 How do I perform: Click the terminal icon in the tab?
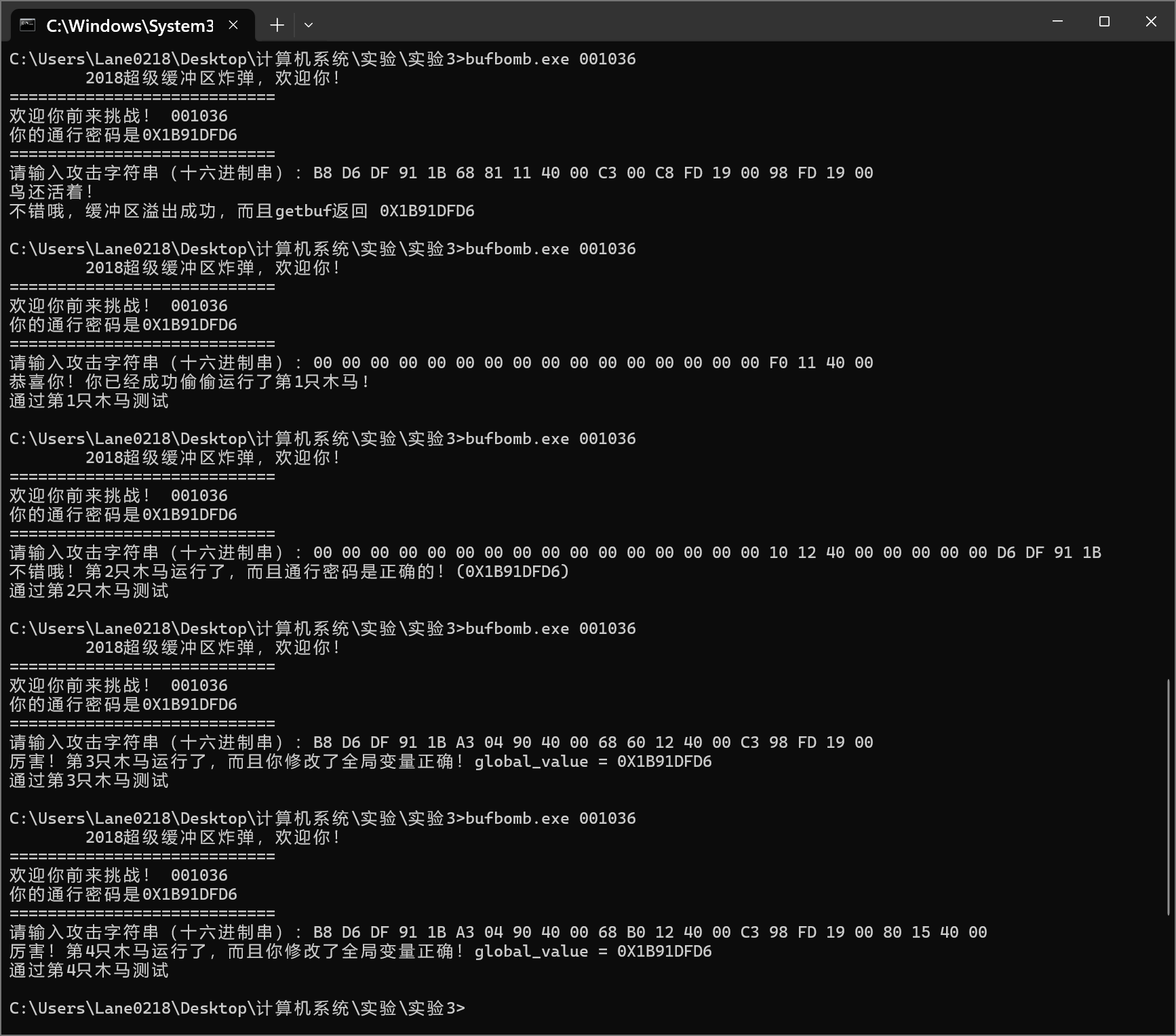(27, 25)
